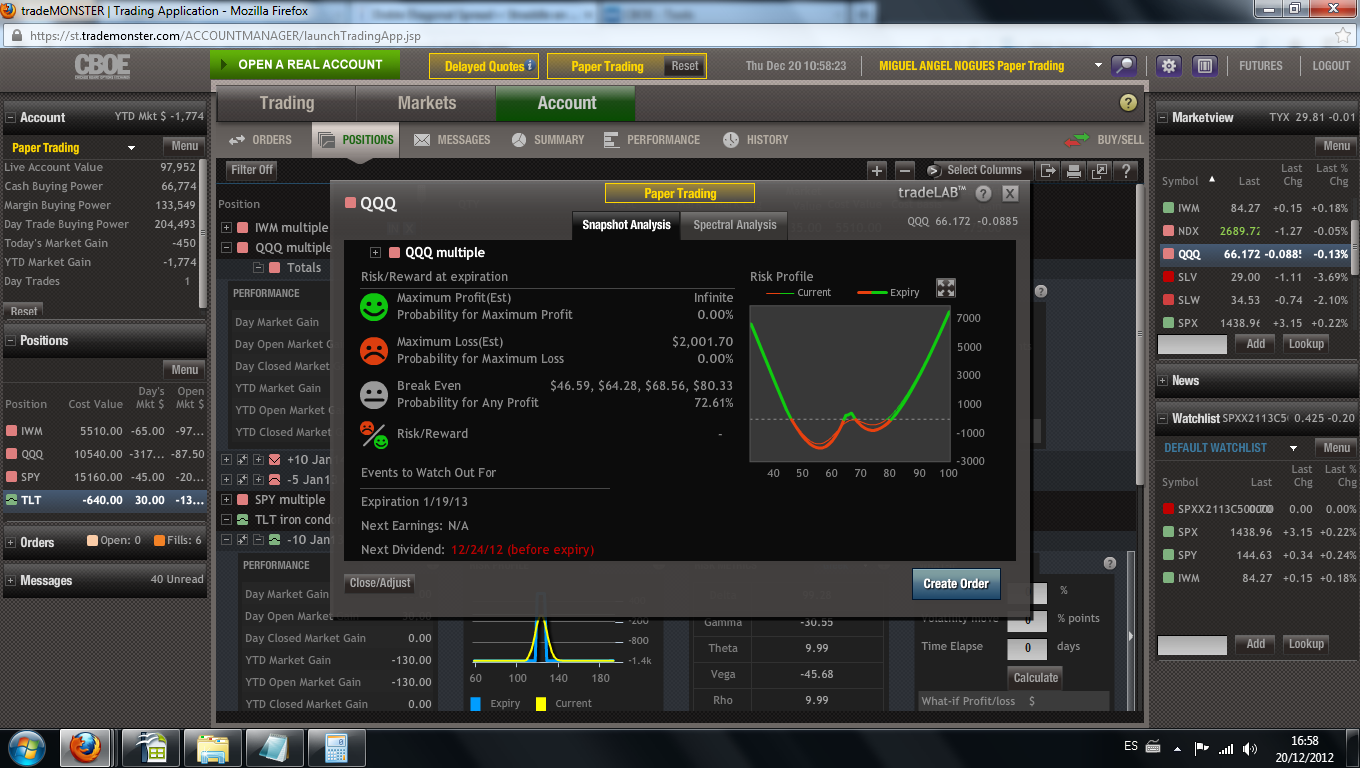The height and width of the screenshot is (768, 1360).
Task: Switch to the Trading tab
Action: coord(286,103)
